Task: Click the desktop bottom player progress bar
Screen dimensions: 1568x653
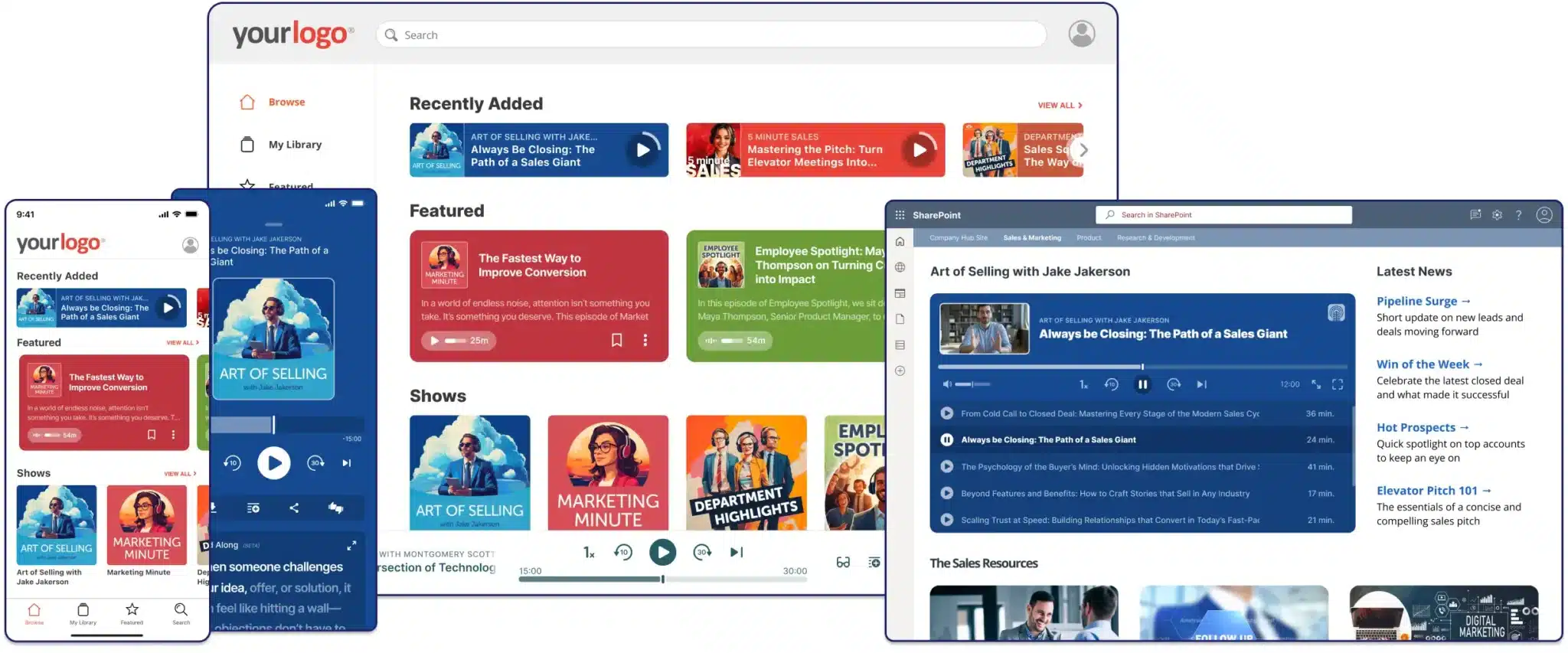Action: [x=663, y=580]
